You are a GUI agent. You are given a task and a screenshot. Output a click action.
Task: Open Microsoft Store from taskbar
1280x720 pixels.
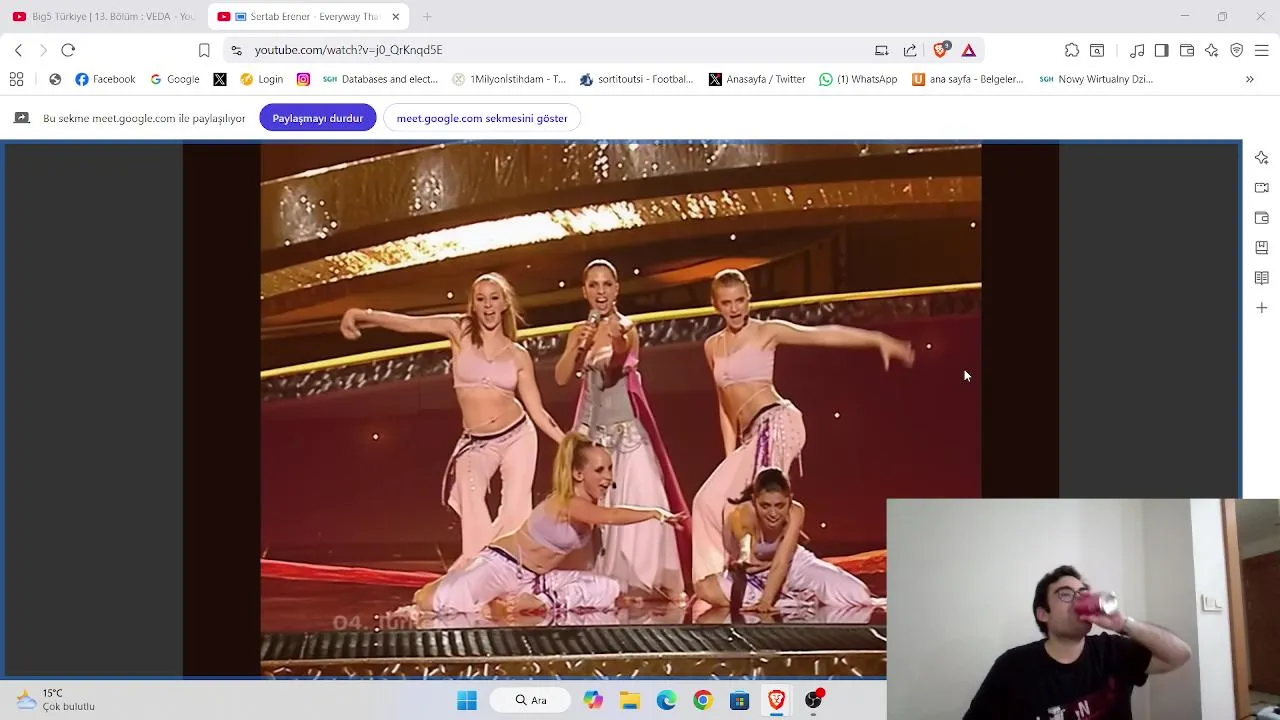point(739,700)
